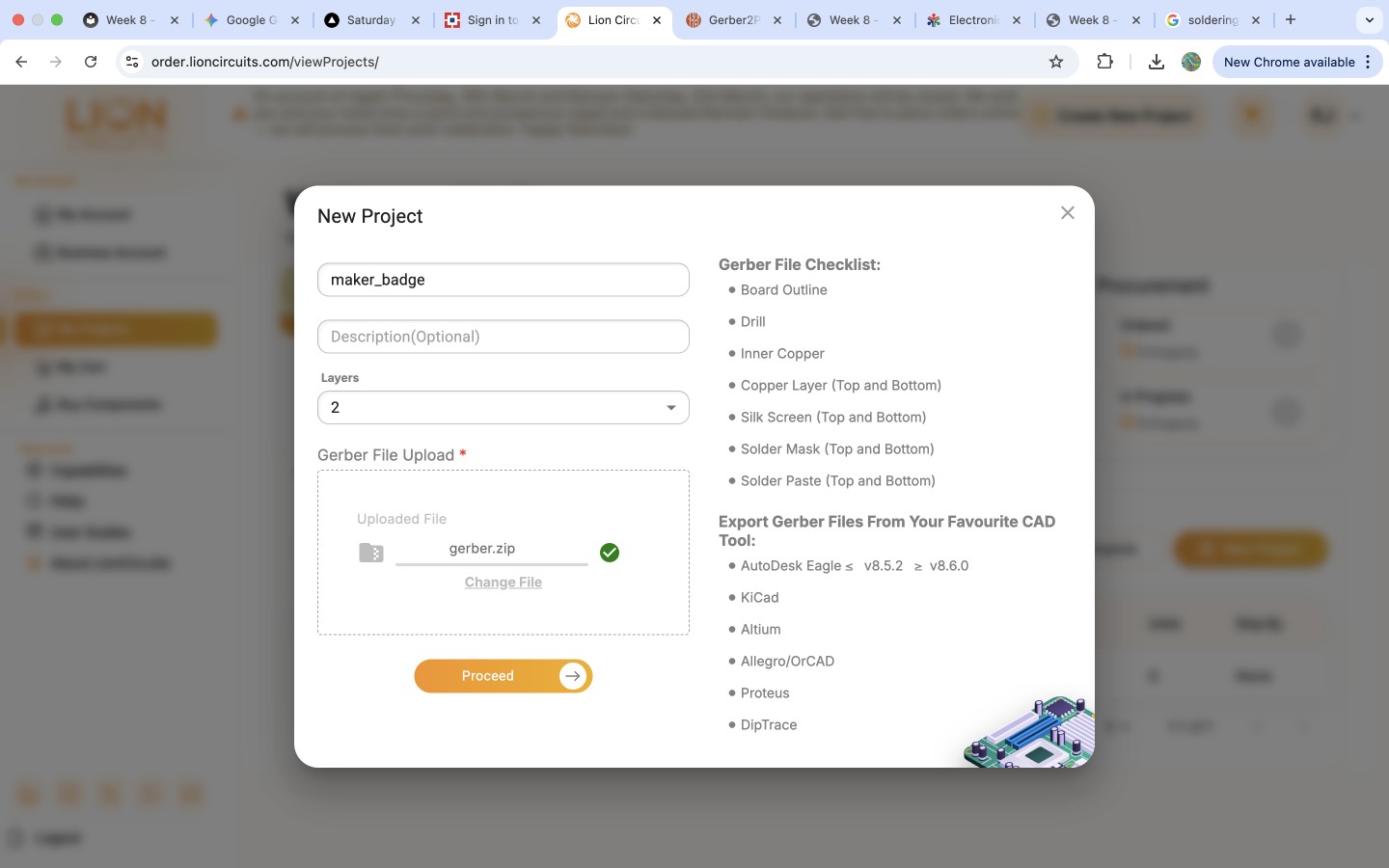View site information icon in address bar
Screen dimensions: 1389x868
[132, 62]
